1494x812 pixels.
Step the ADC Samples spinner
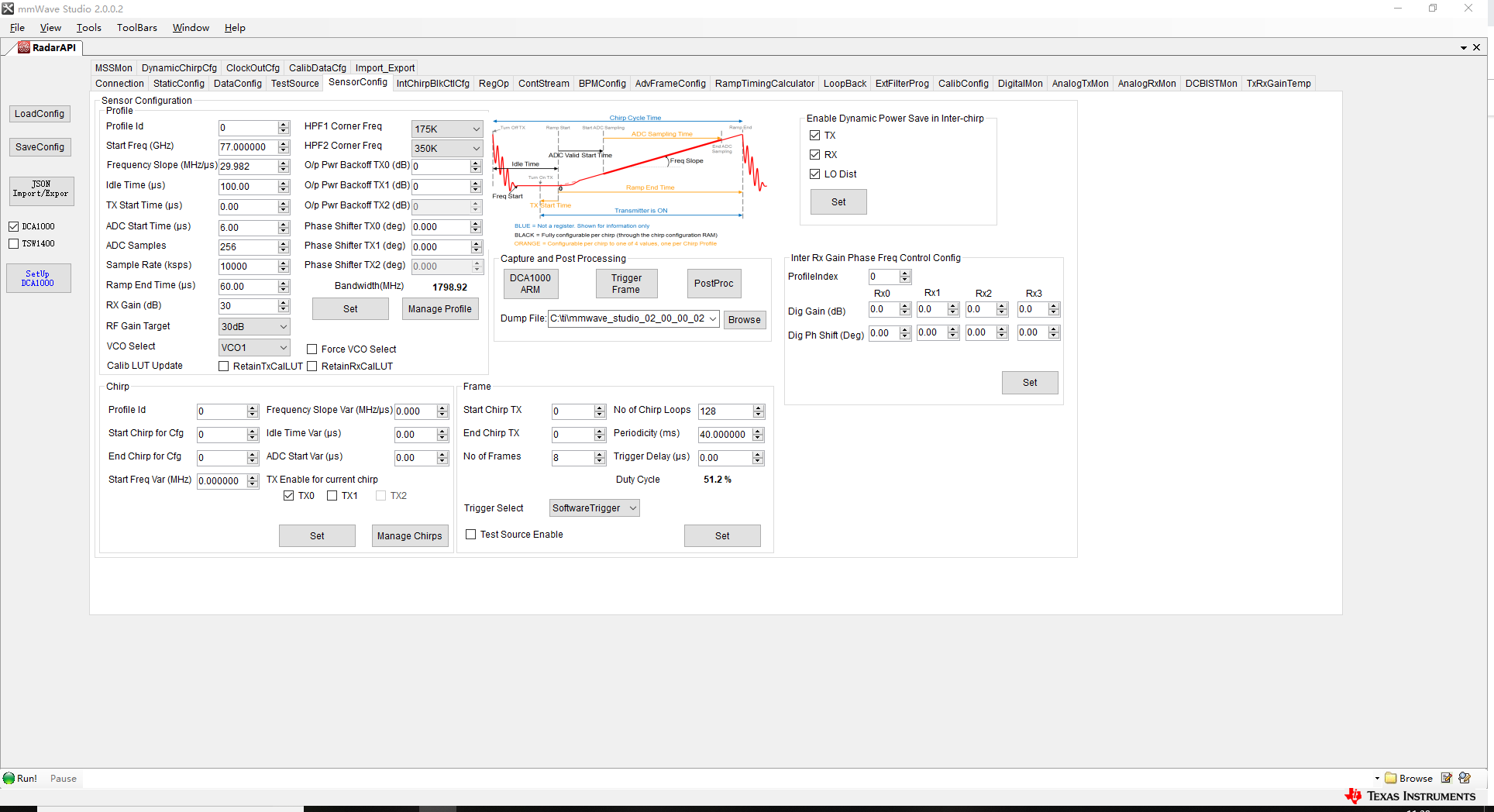coord(284,247)
